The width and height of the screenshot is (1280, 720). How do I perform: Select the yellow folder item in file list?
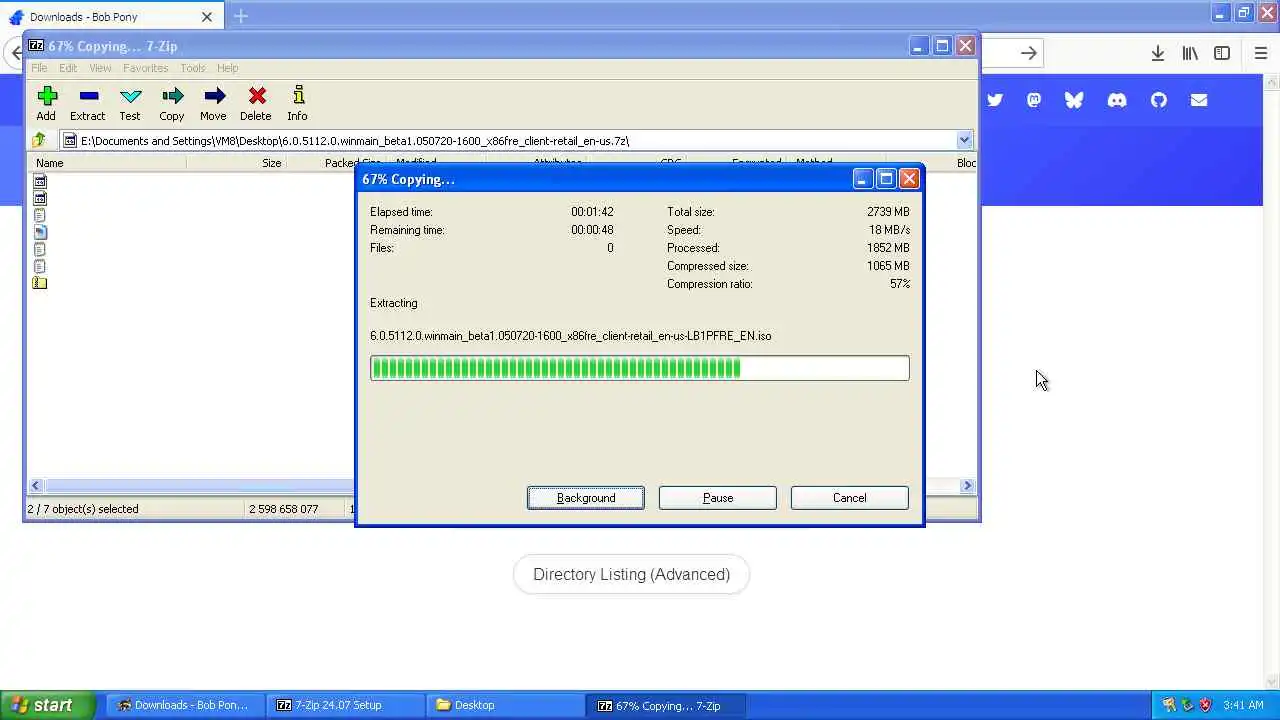40,283
